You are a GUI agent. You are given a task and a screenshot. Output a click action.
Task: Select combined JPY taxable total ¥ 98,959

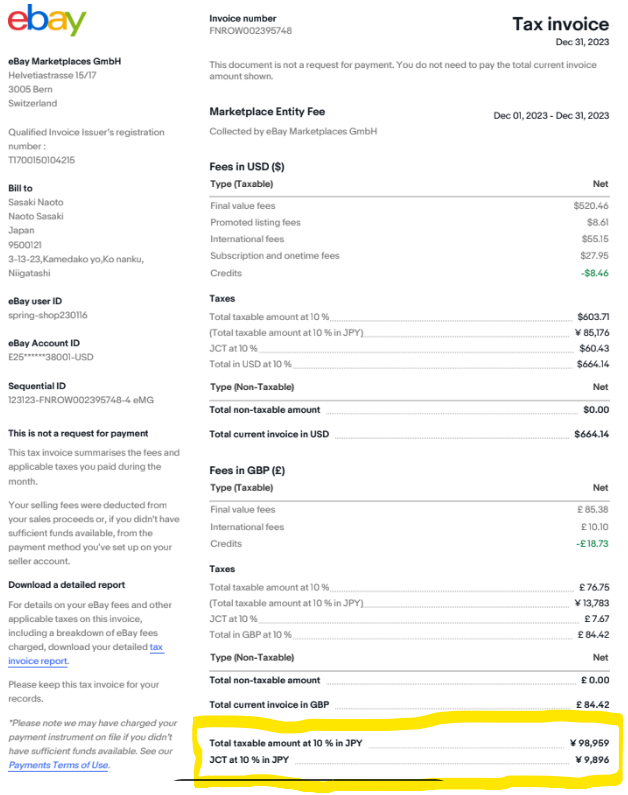[x=589, y=743]
